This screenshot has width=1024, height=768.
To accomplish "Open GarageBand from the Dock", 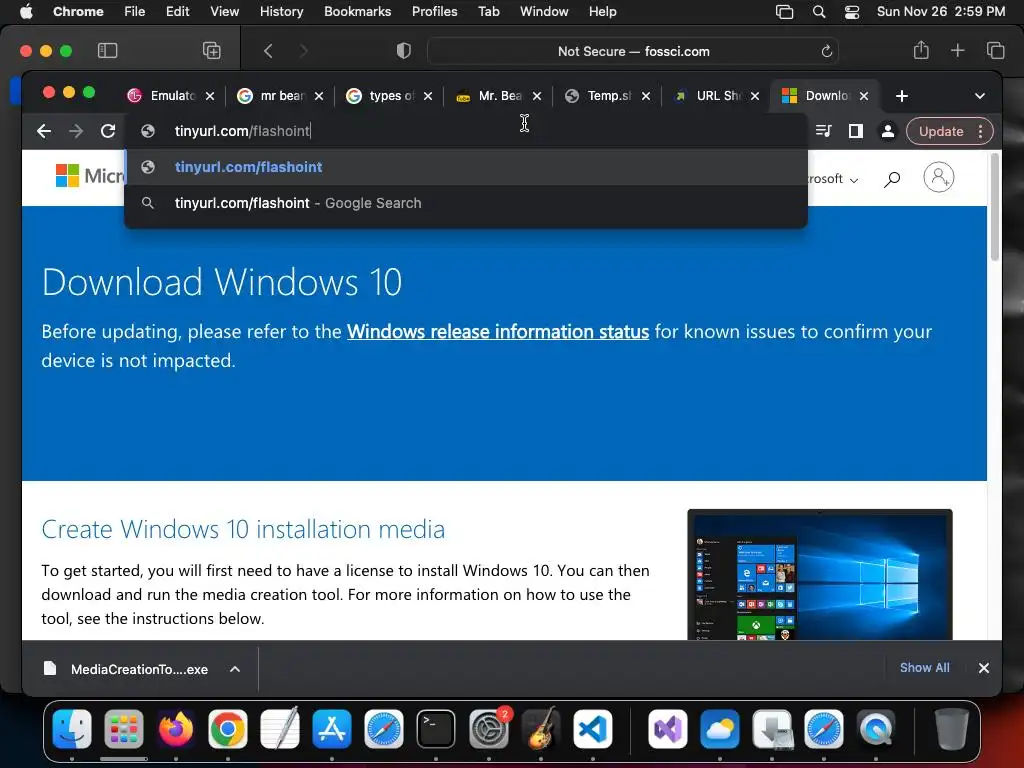I will pyautogui.click(x=541, y=729).
